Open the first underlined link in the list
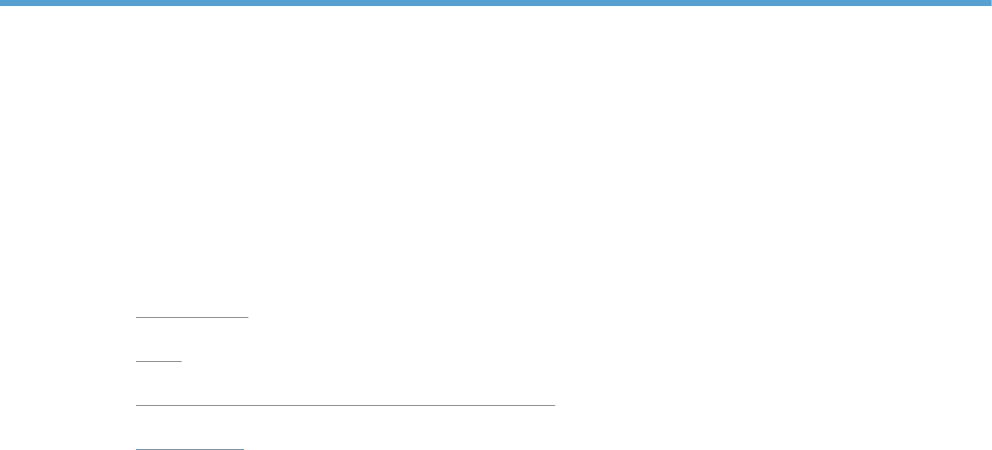The width and height of the screenshot is (992, 450). click(x=192, y=310)
